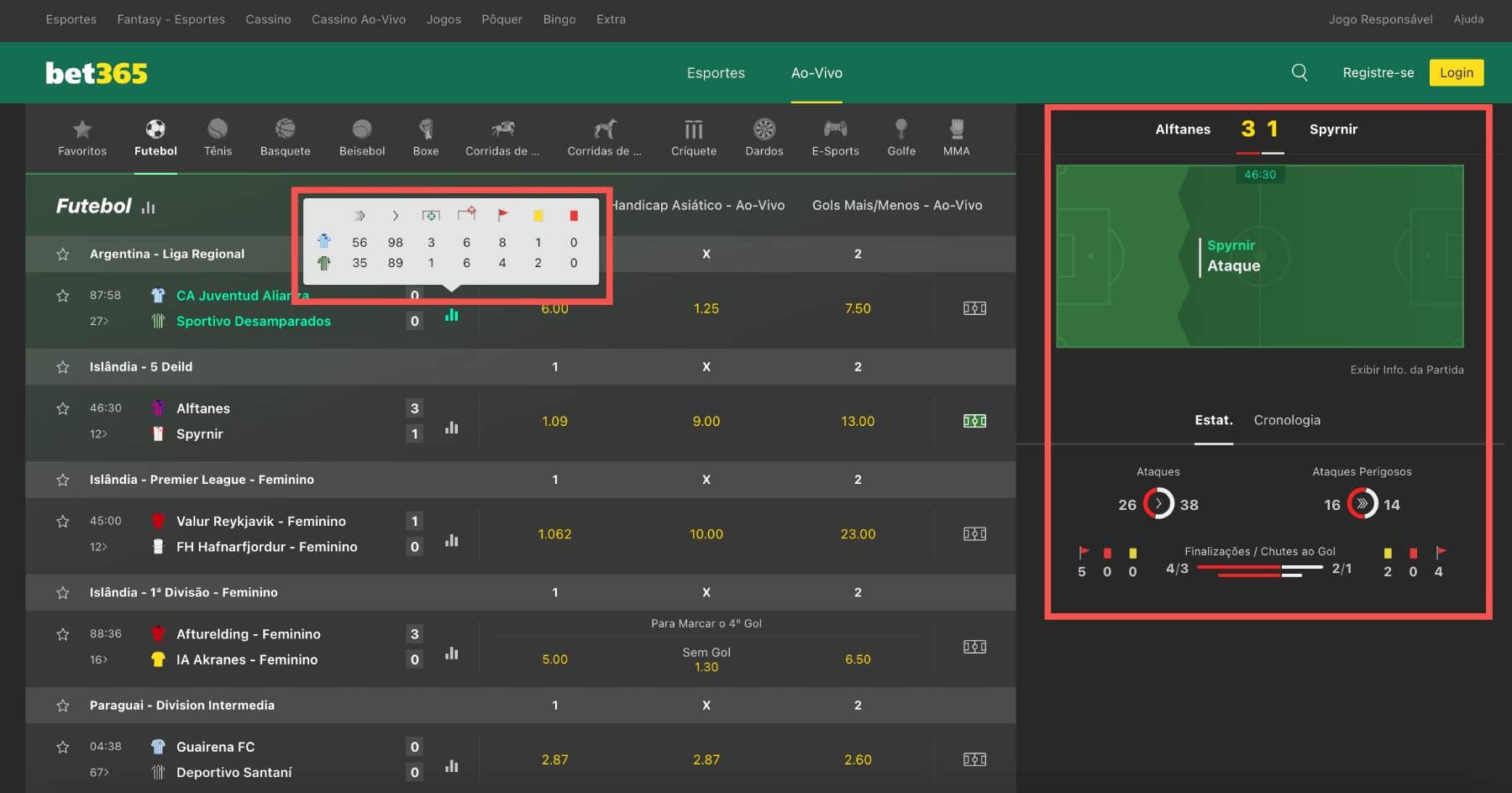Open the Ajuda link
This screenshot has height=793, width=1512.
pos(1468,19)
